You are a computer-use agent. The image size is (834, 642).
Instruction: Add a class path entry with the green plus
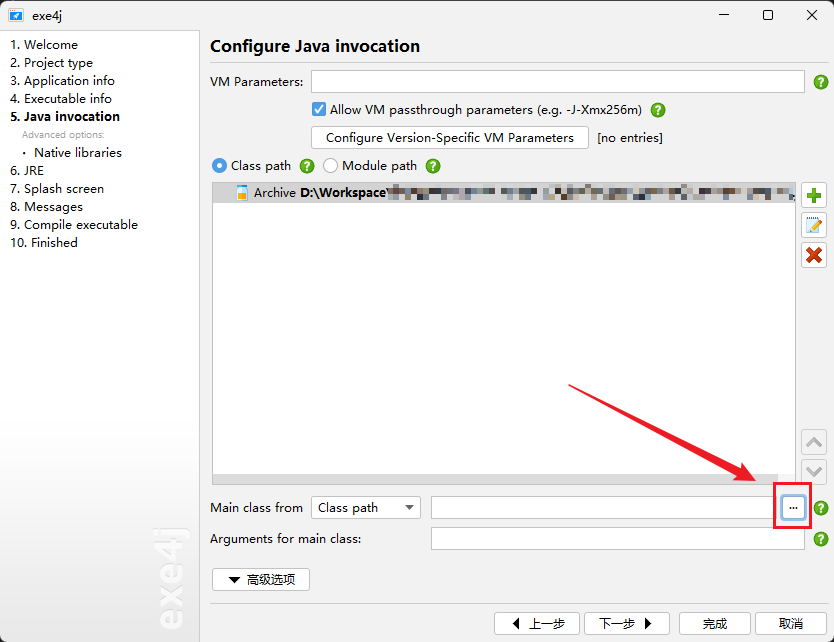point(814,196)
